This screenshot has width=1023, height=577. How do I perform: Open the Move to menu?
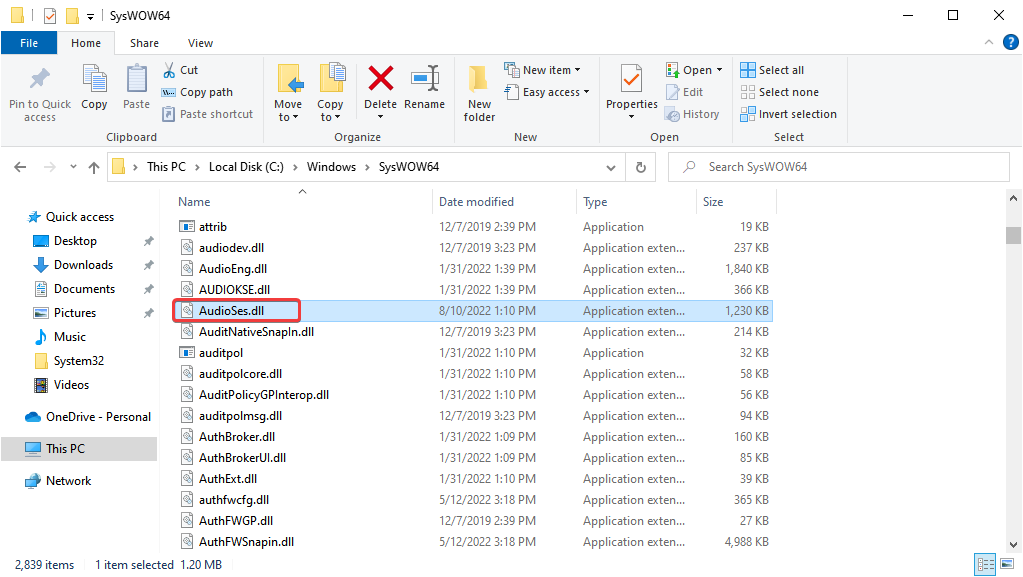click(288, 93)
